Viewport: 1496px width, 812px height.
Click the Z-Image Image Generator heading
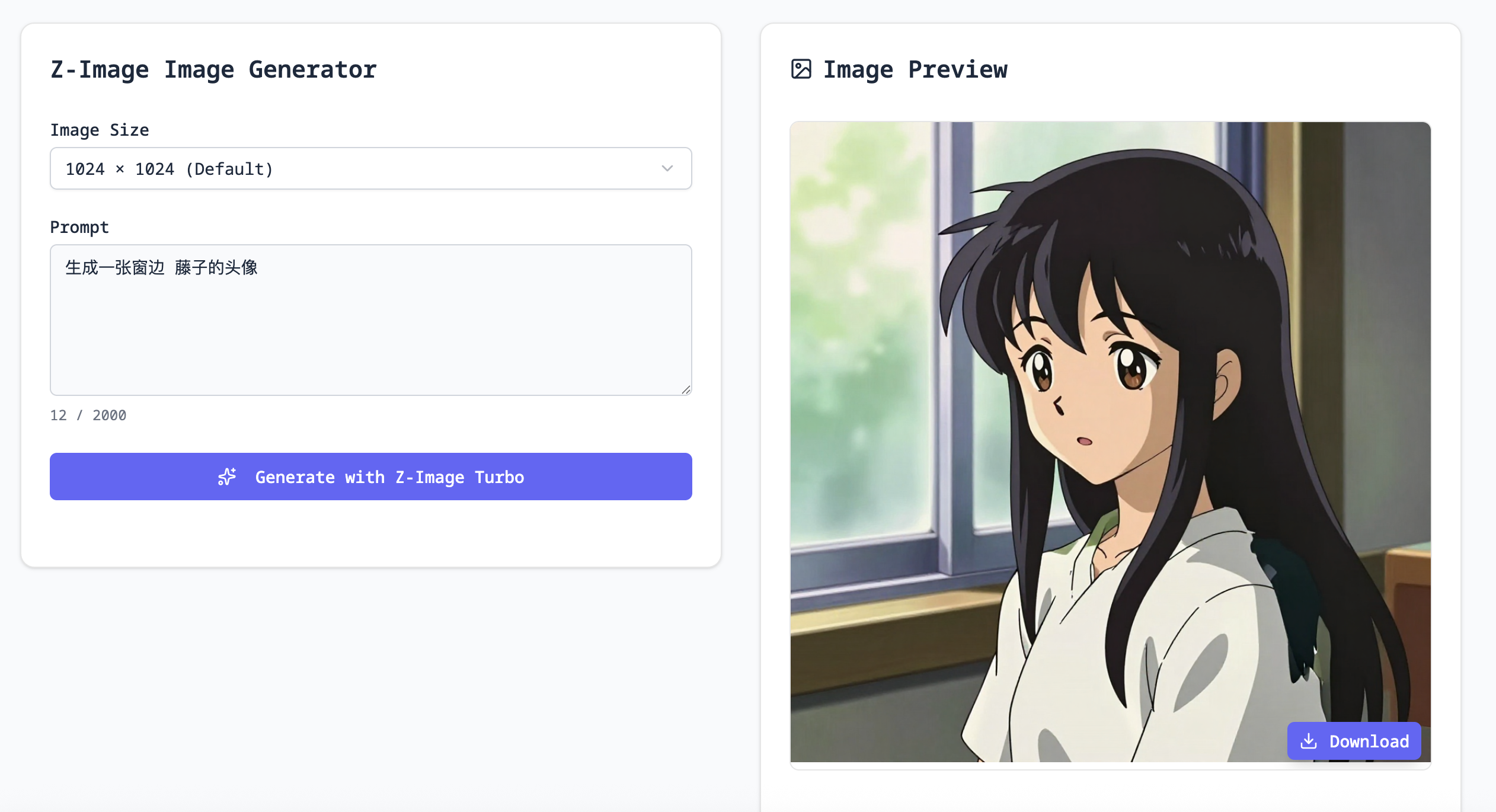tap(213, 69)
